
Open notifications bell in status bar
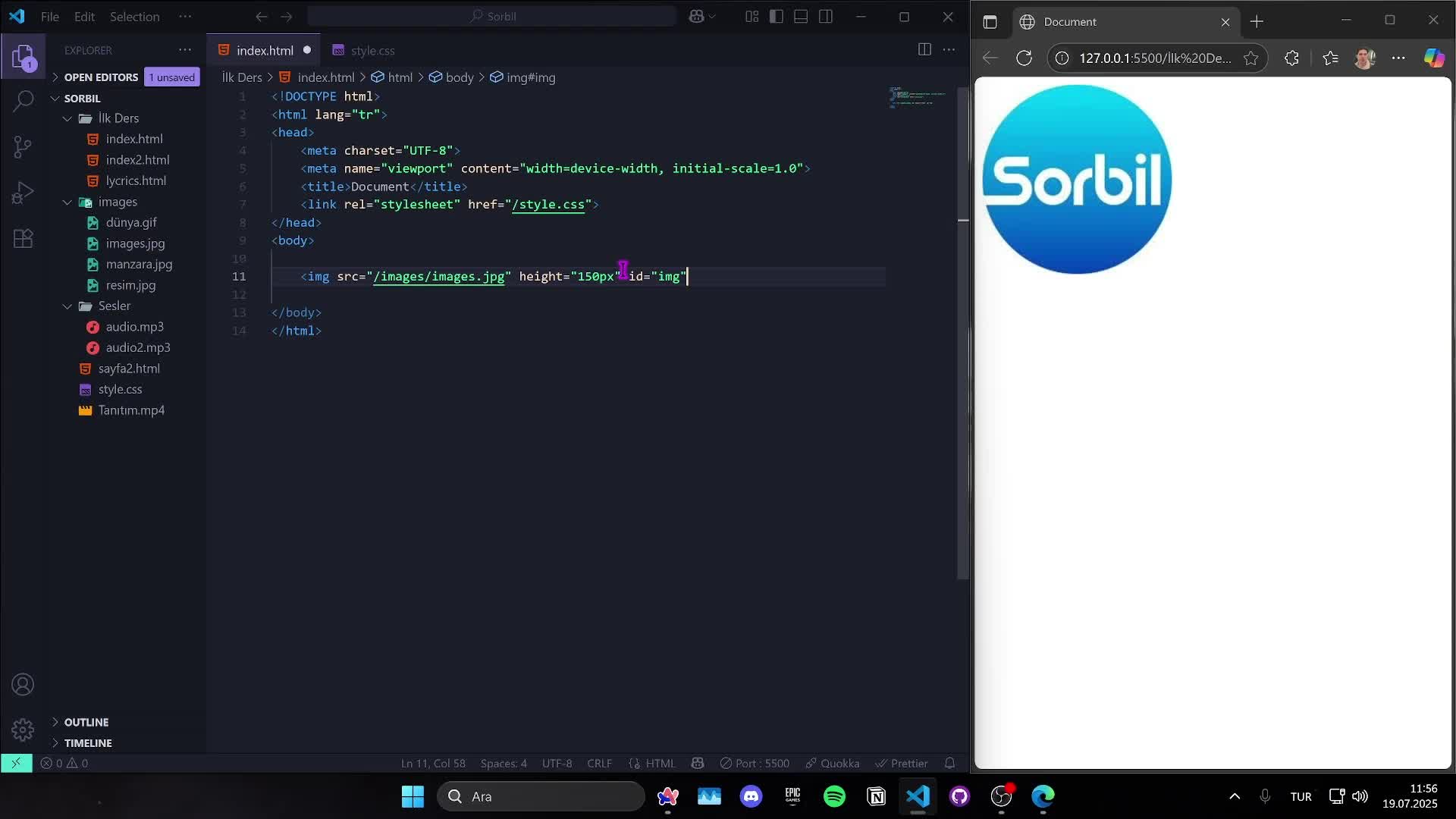click(x=949, y=763)
